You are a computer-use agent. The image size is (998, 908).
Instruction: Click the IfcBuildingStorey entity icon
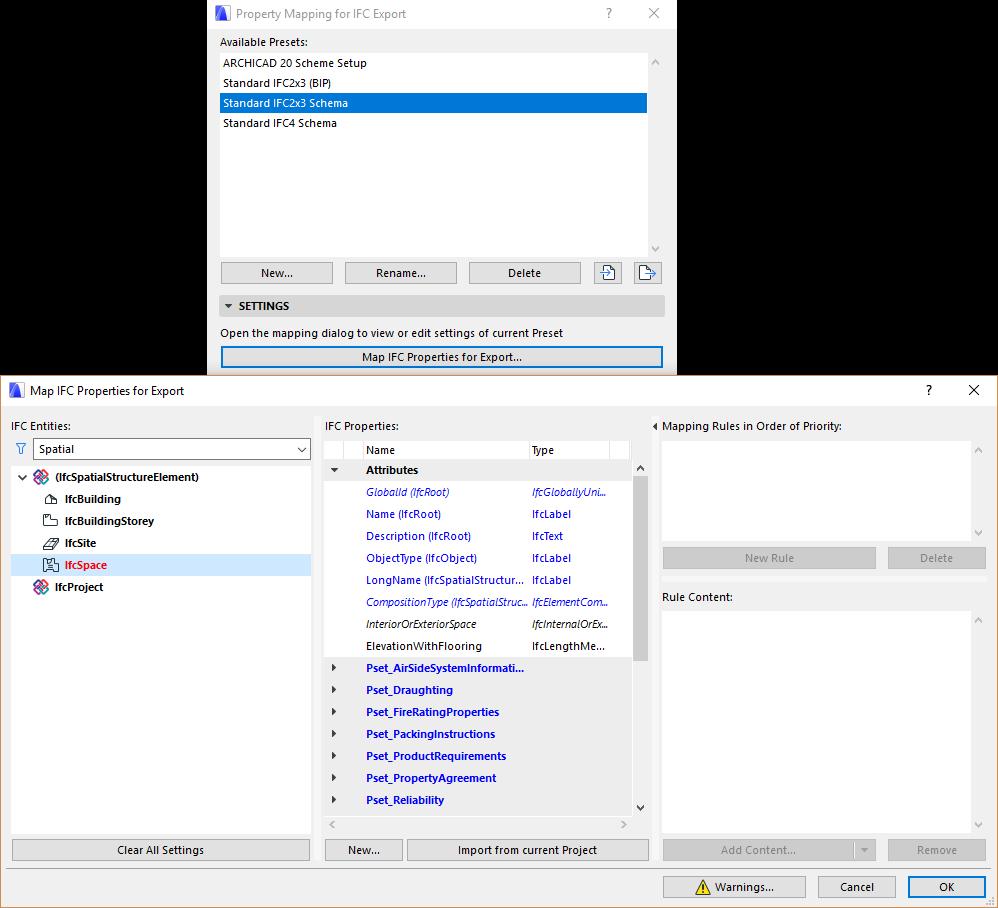[50, 520]
